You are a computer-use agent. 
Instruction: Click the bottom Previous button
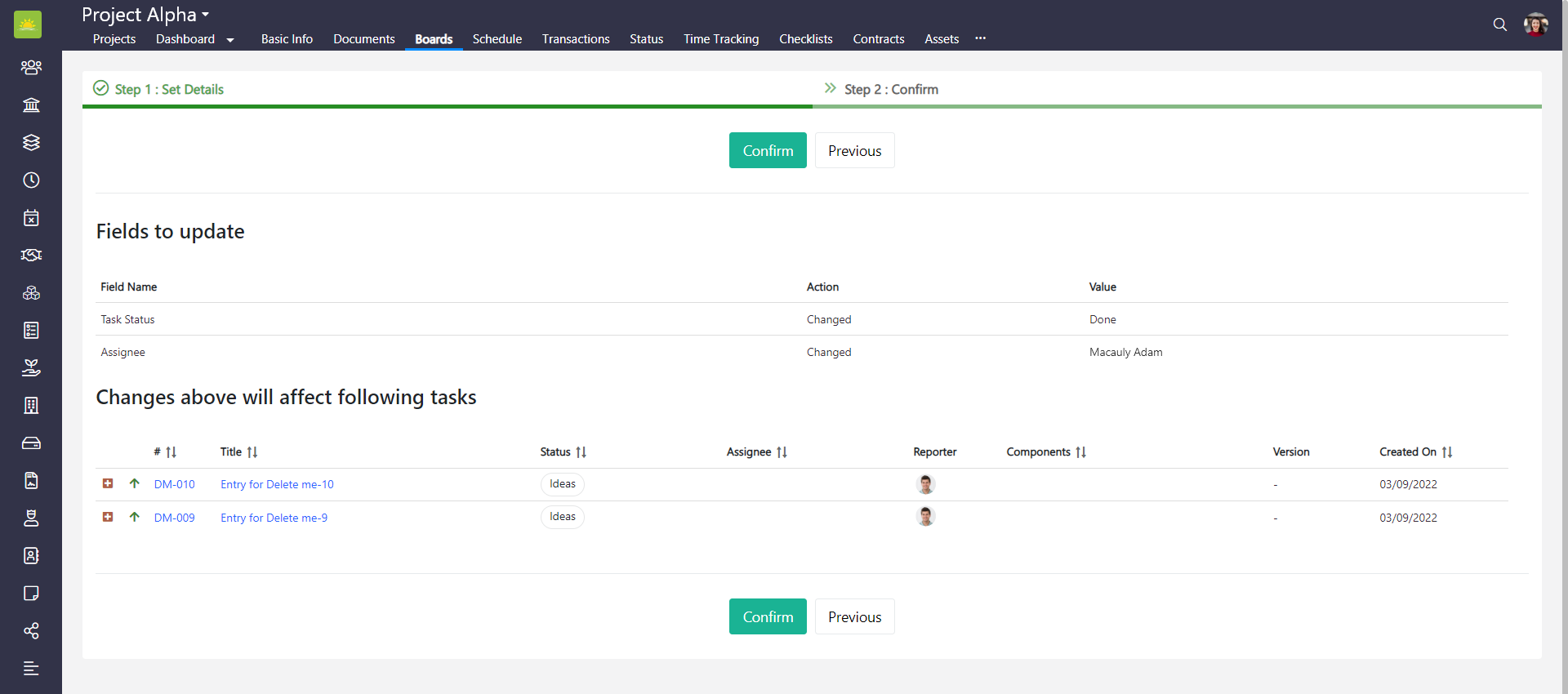(x=854, y=616)
